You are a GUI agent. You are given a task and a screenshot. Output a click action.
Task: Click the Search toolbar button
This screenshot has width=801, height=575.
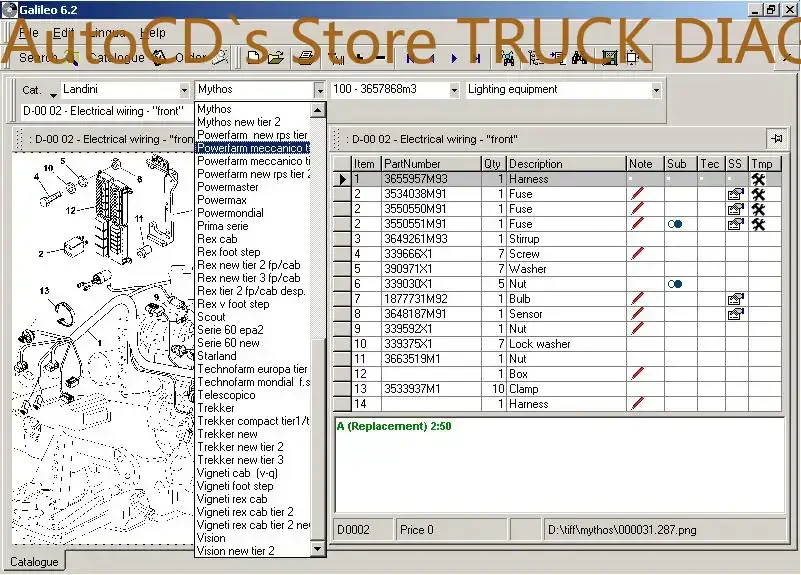tap(48, 58)
